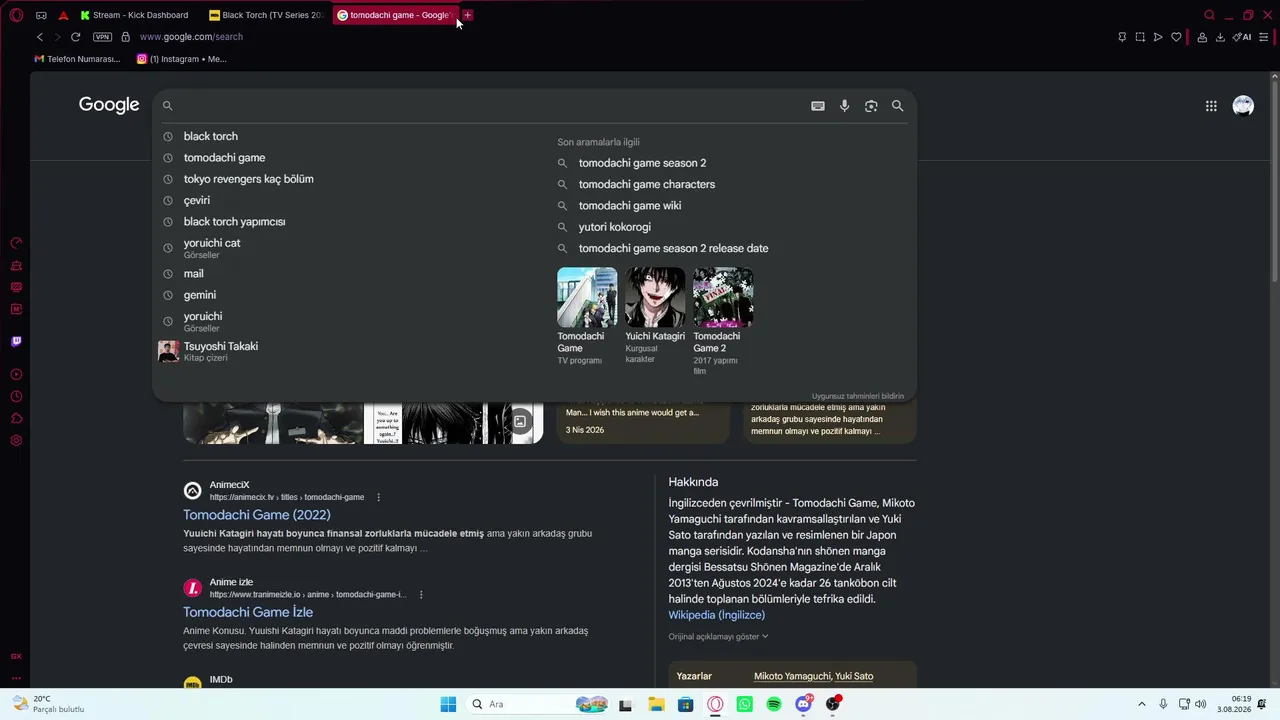Viewport: 1280px width, 720px height.
Task: Open the Opera GX main menu
Action: tap(16, 15)
